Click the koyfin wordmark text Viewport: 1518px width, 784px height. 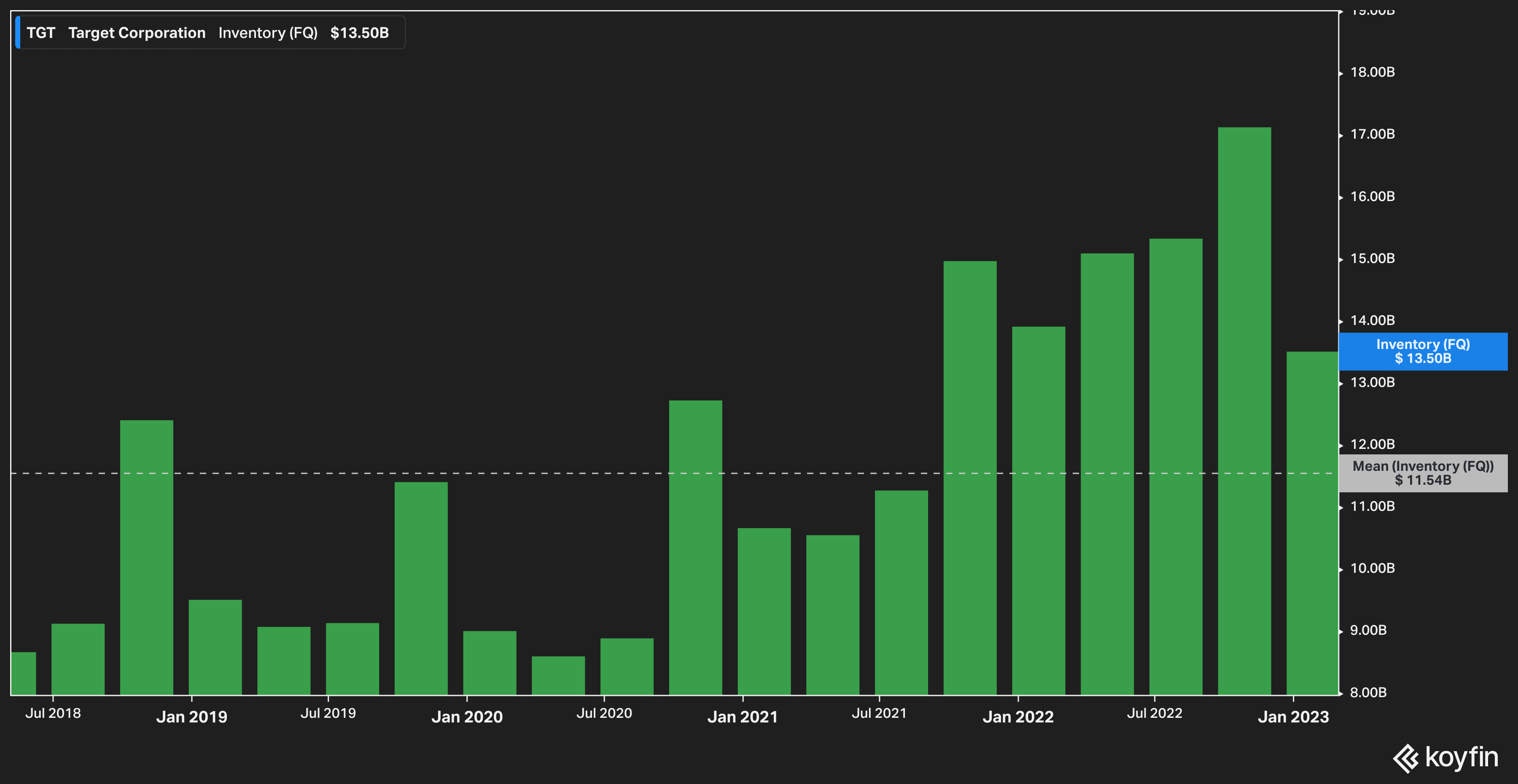click(1461, 757)
